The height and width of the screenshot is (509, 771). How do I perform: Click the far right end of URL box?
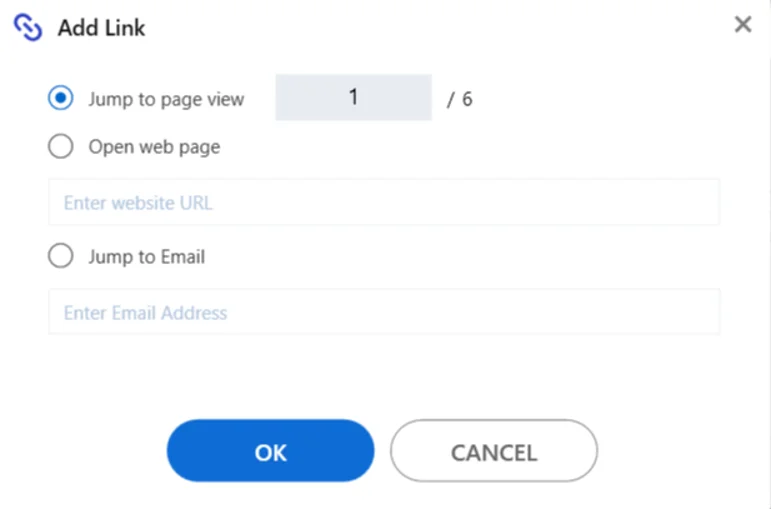[x=708, y=202]
